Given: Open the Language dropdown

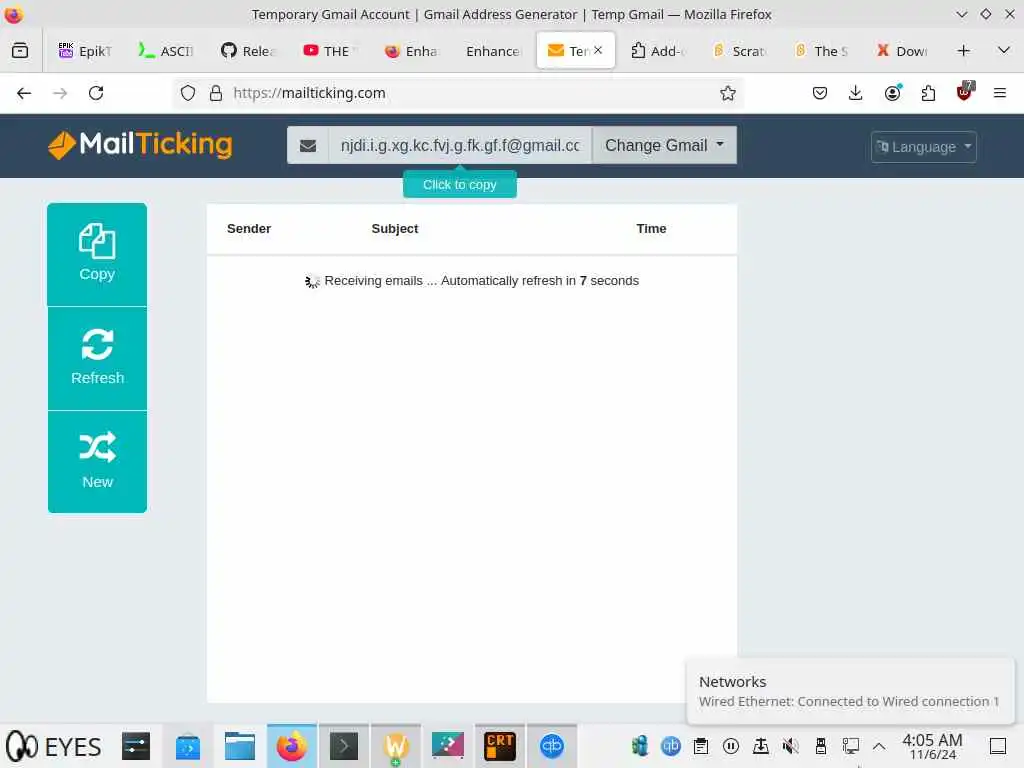Looking at the screenshot, I should pyautogui.click(x=923, y=147).
